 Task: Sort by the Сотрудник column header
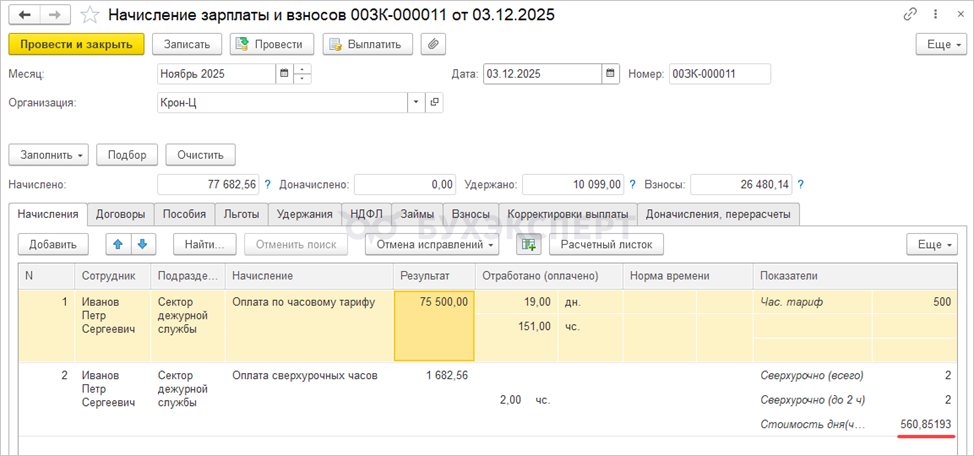[x=113, y=275]
